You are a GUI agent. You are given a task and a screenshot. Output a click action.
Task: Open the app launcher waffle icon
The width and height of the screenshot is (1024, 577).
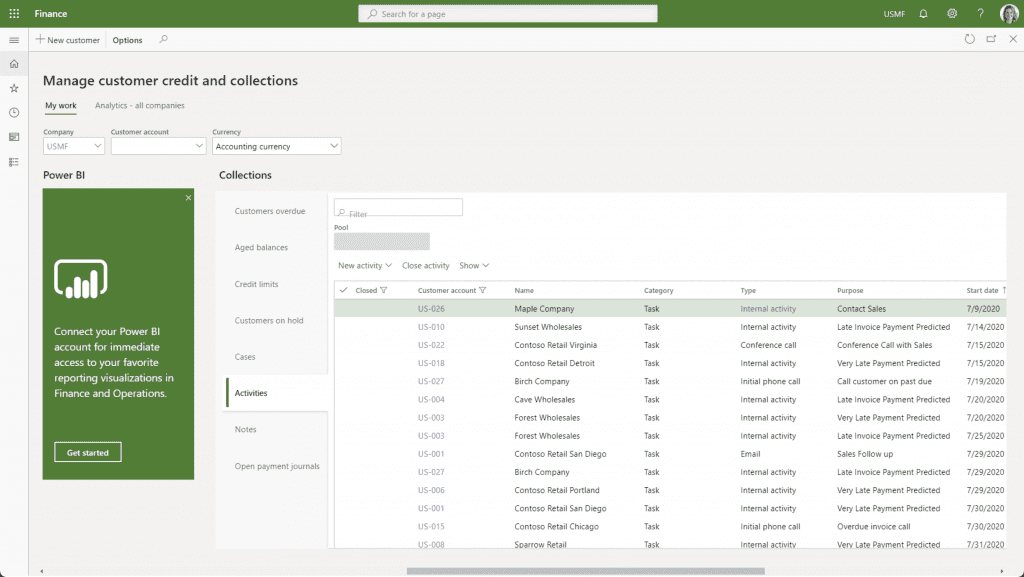click(x=14, y=13)
